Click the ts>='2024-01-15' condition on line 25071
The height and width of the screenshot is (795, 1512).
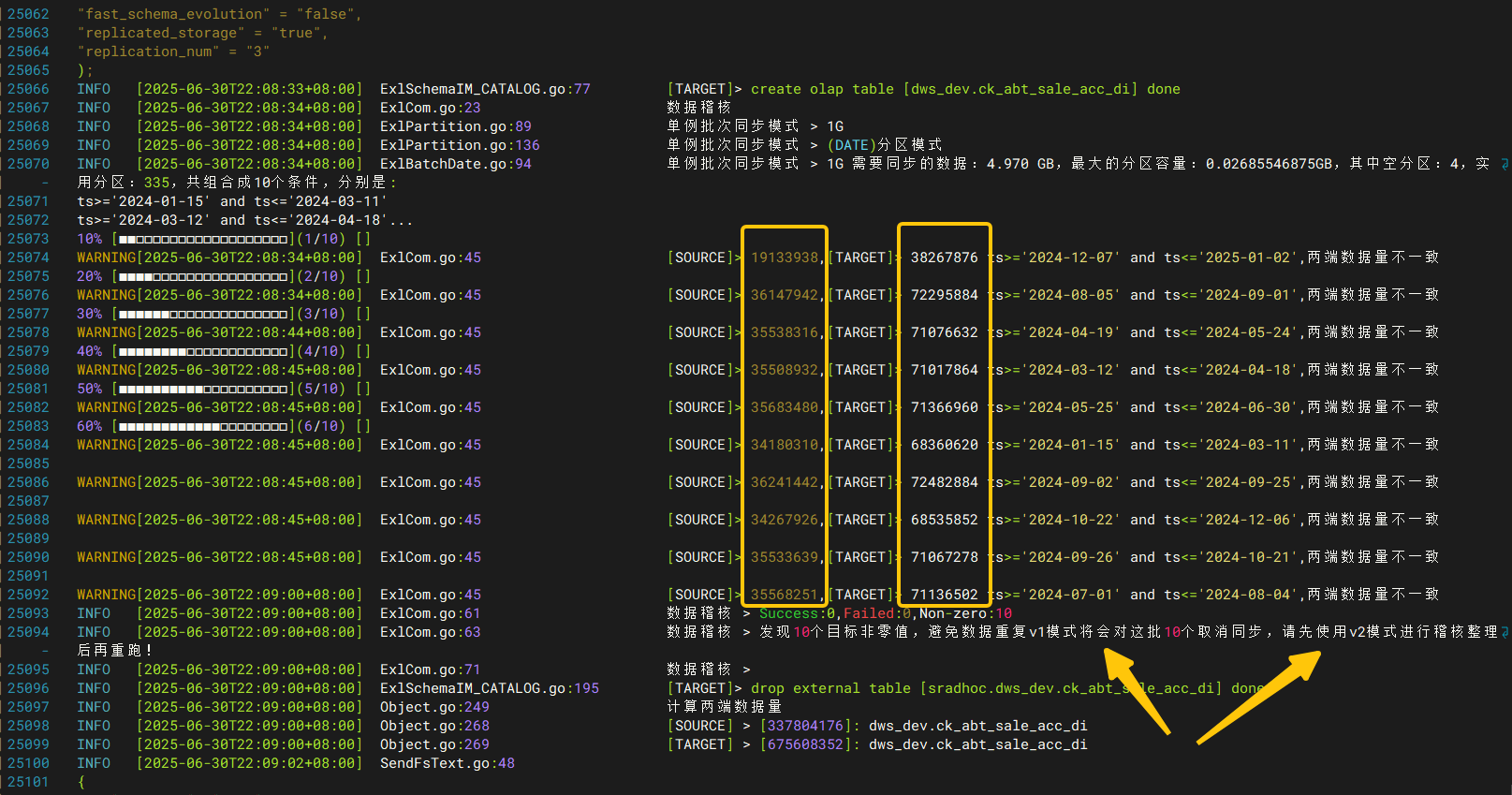point(232,201)
